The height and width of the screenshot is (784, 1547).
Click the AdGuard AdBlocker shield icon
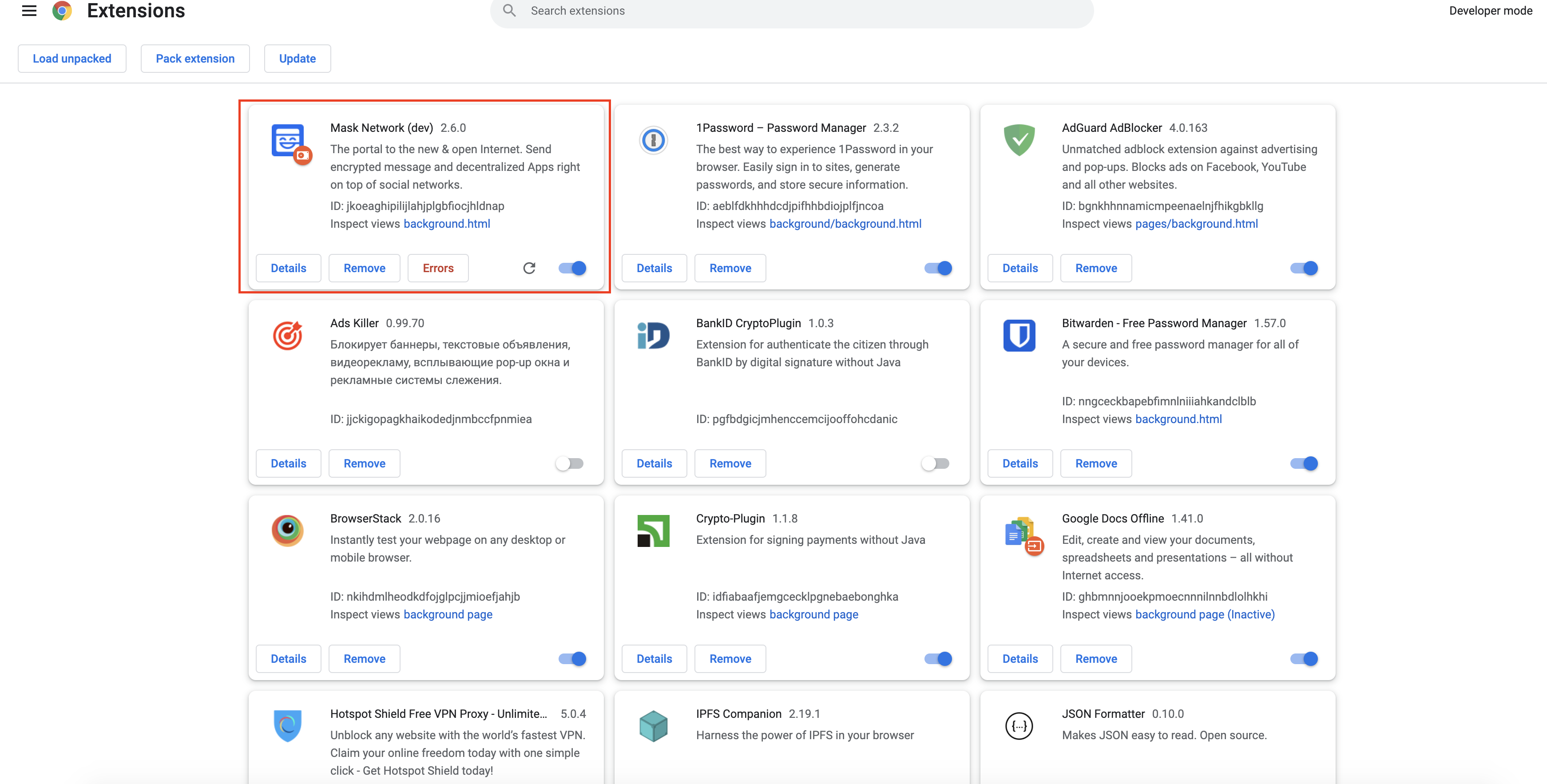click(1019, 140)
